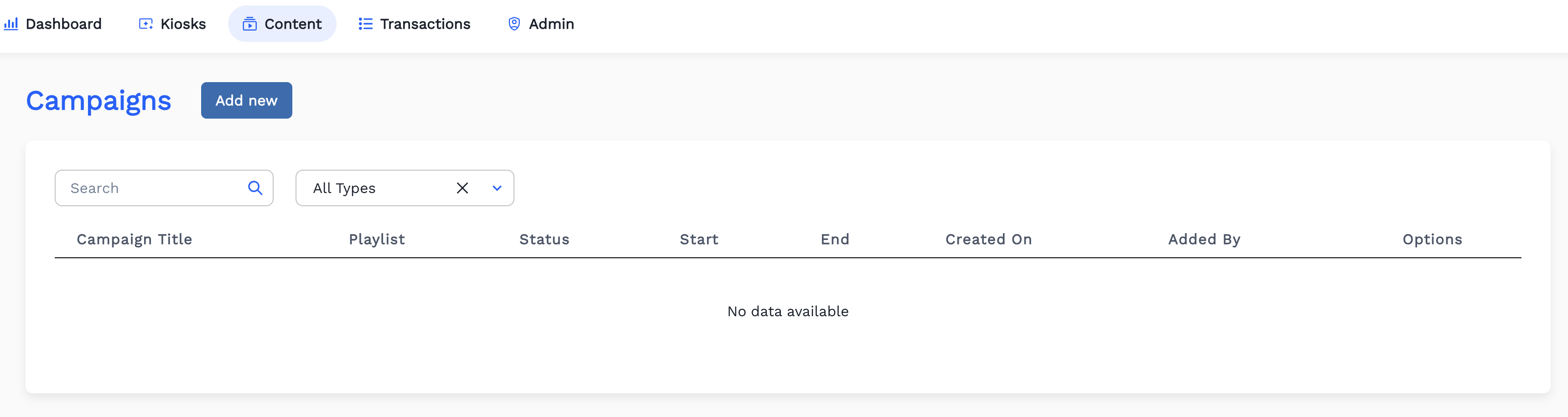The height and width of the screenshot is (417, 1568).
Task: Select the Content navigation tab
Action: tap(293, 24)
